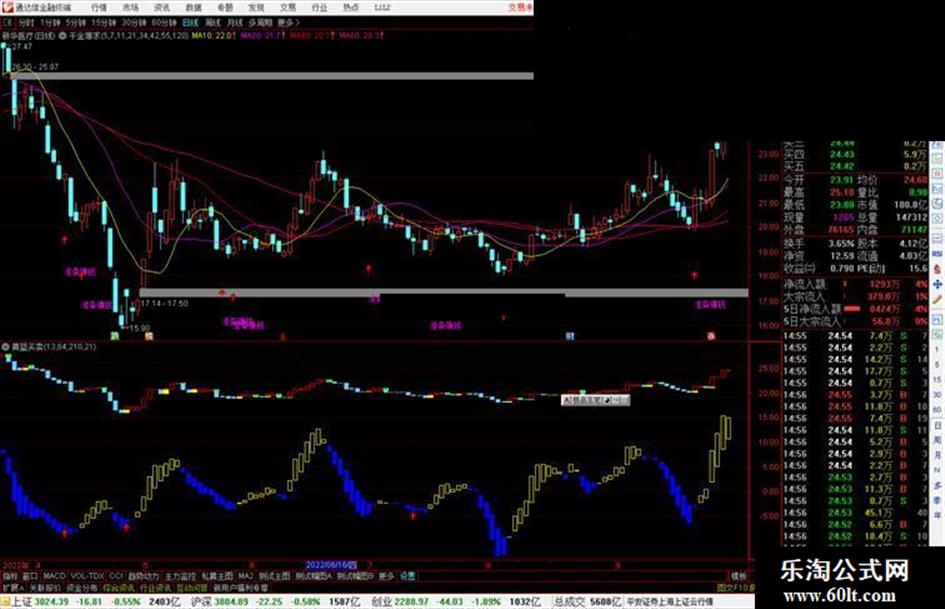The image size is (945, 609).
Task: Click the 沪深 index value 3804.89
Action: 231,601
